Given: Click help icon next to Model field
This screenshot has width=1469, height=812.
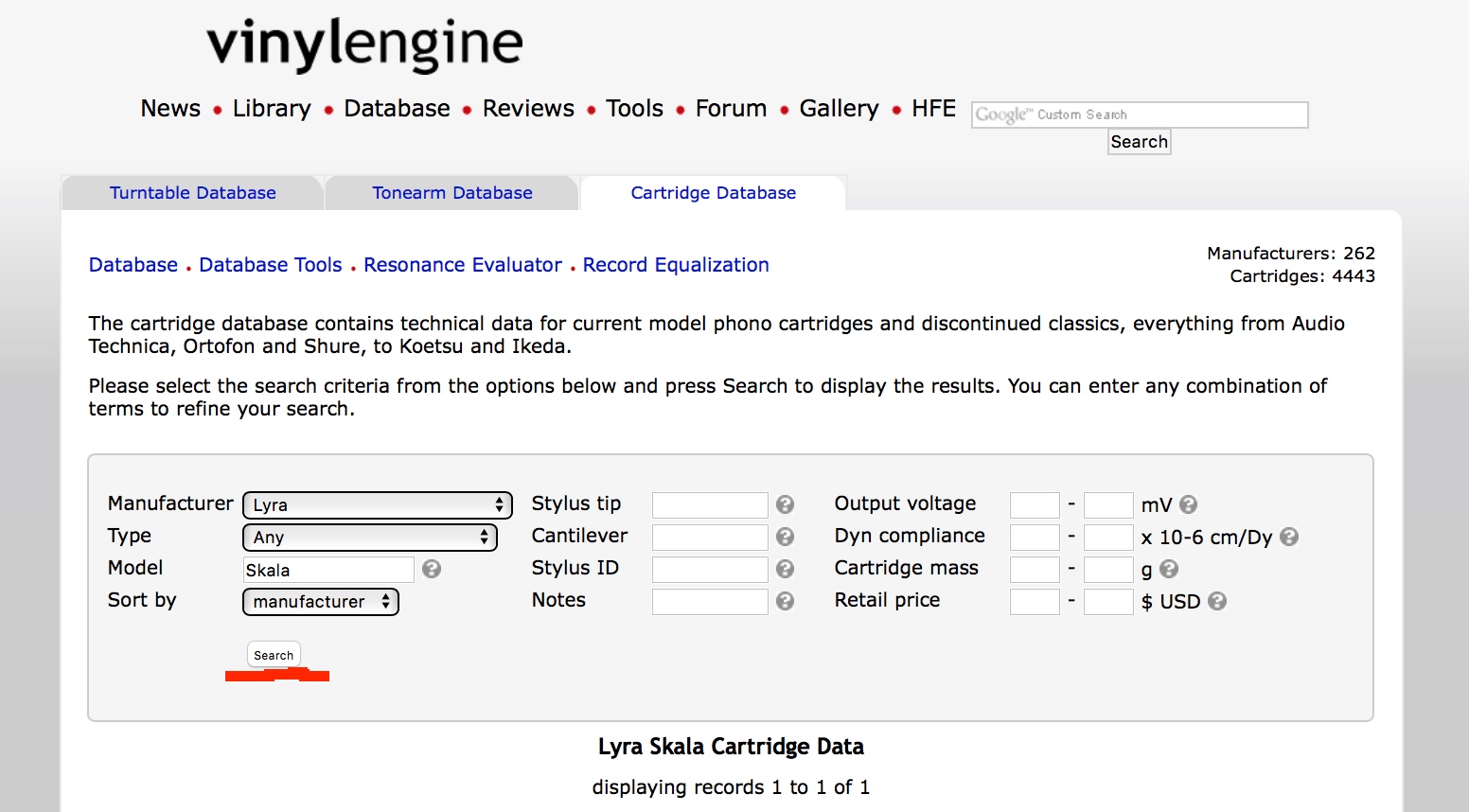Looking at the screenshot, I should point(432,569).
